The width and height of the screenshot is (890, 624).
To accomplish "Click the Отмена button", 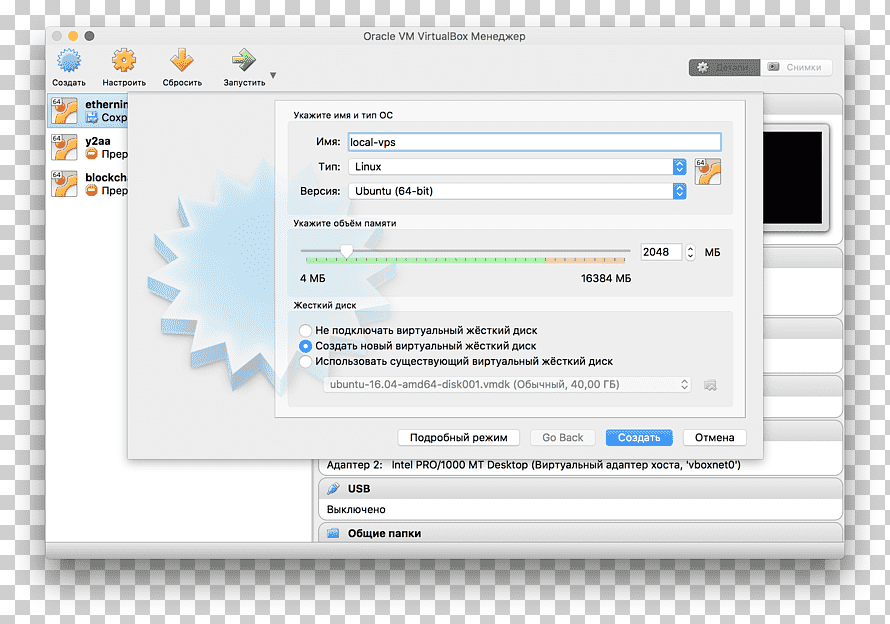I will [714, 438].
